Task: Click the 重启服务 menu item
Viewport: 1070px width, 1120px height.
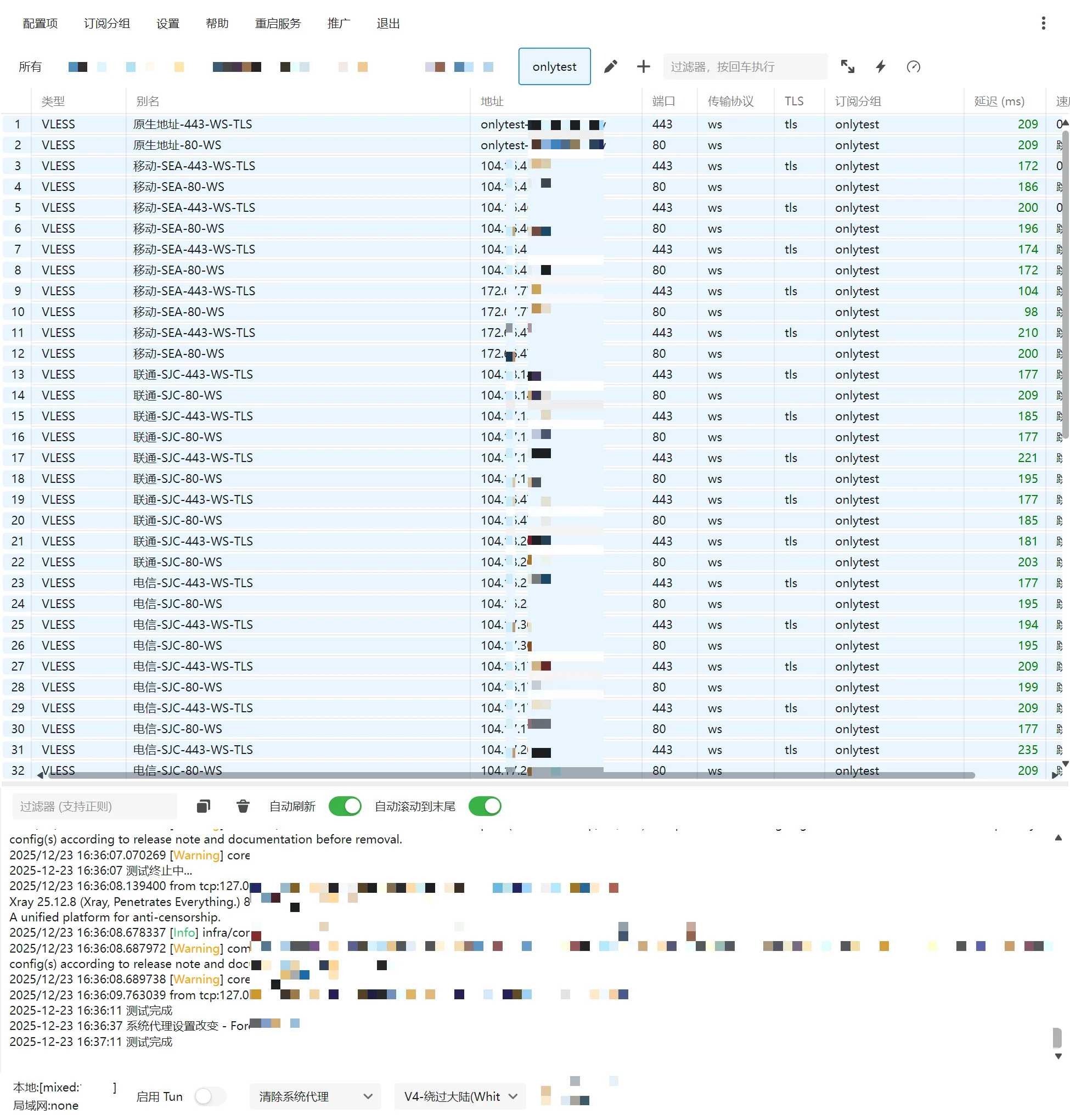Action: tap(278, 24)
